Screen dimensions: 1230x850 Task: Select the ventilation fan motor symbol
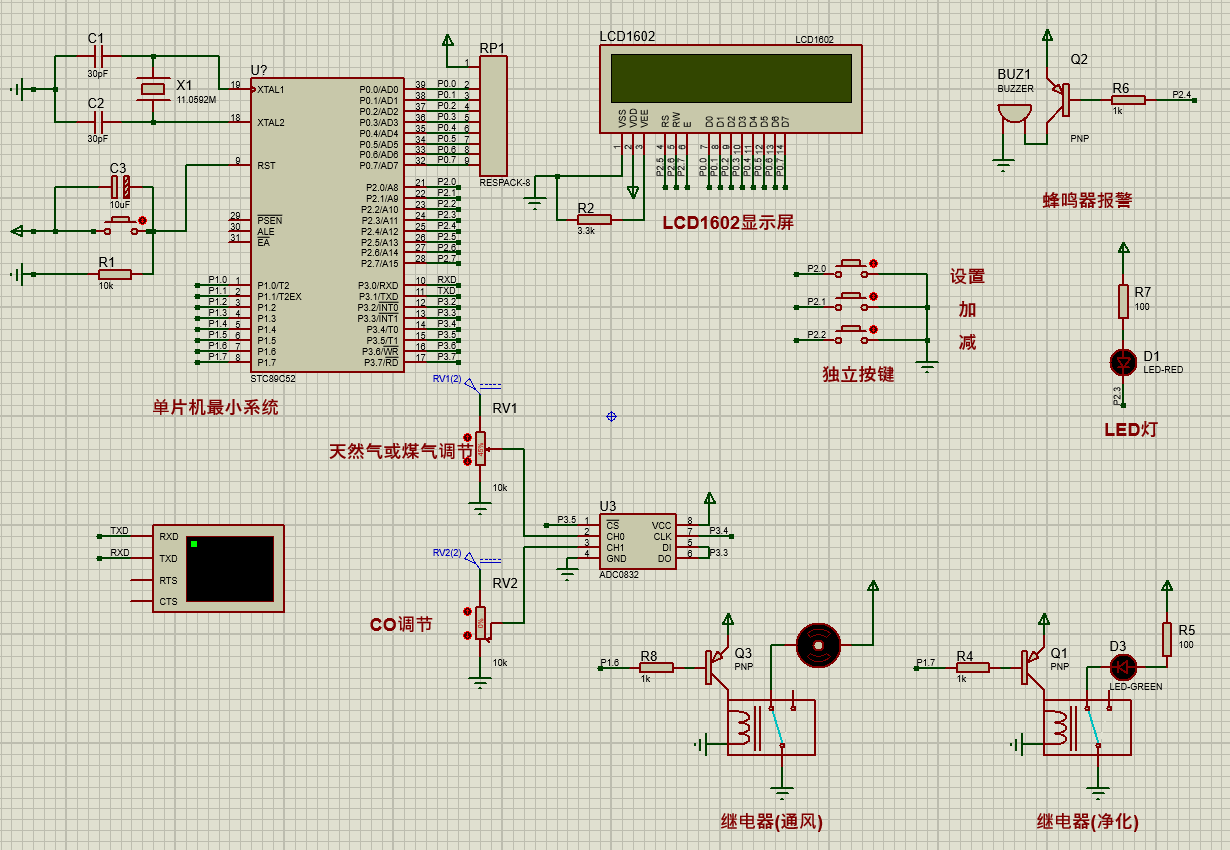point(818,645)
